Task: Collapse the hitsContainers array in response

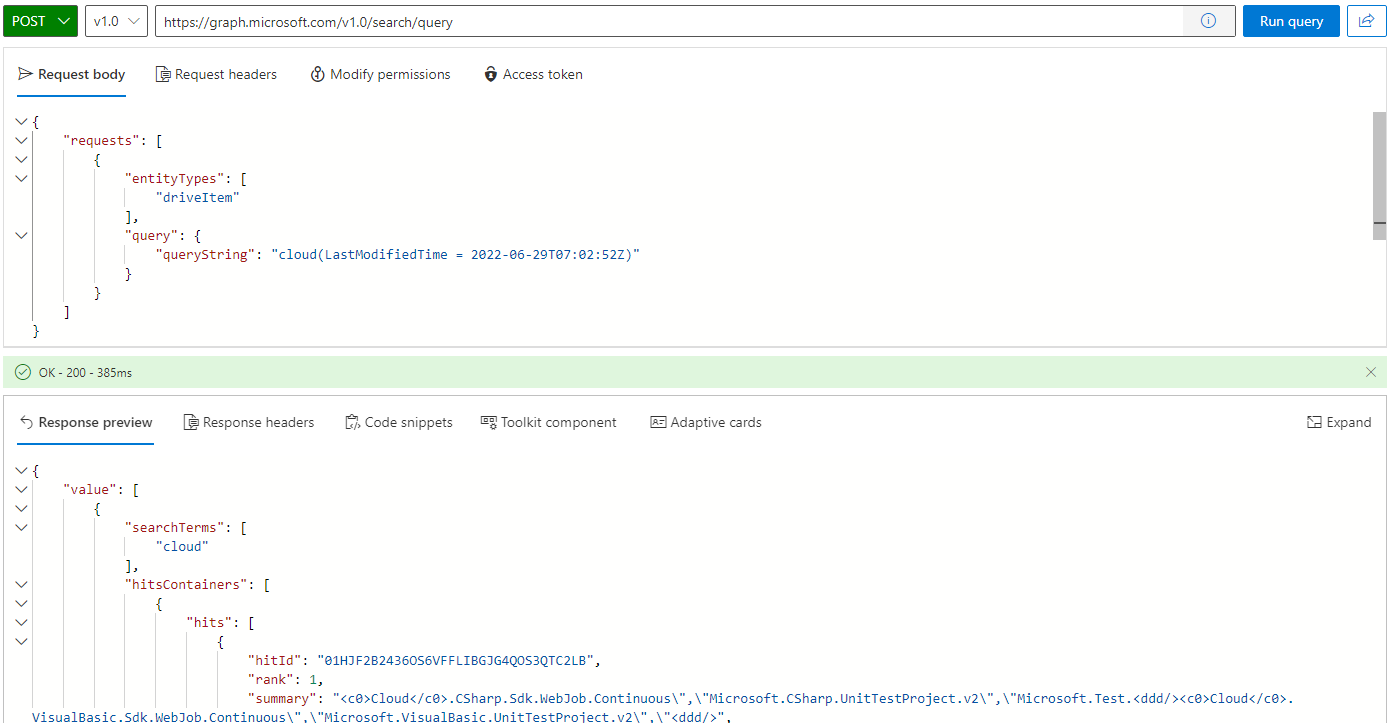Action: (x=21, y=584)
